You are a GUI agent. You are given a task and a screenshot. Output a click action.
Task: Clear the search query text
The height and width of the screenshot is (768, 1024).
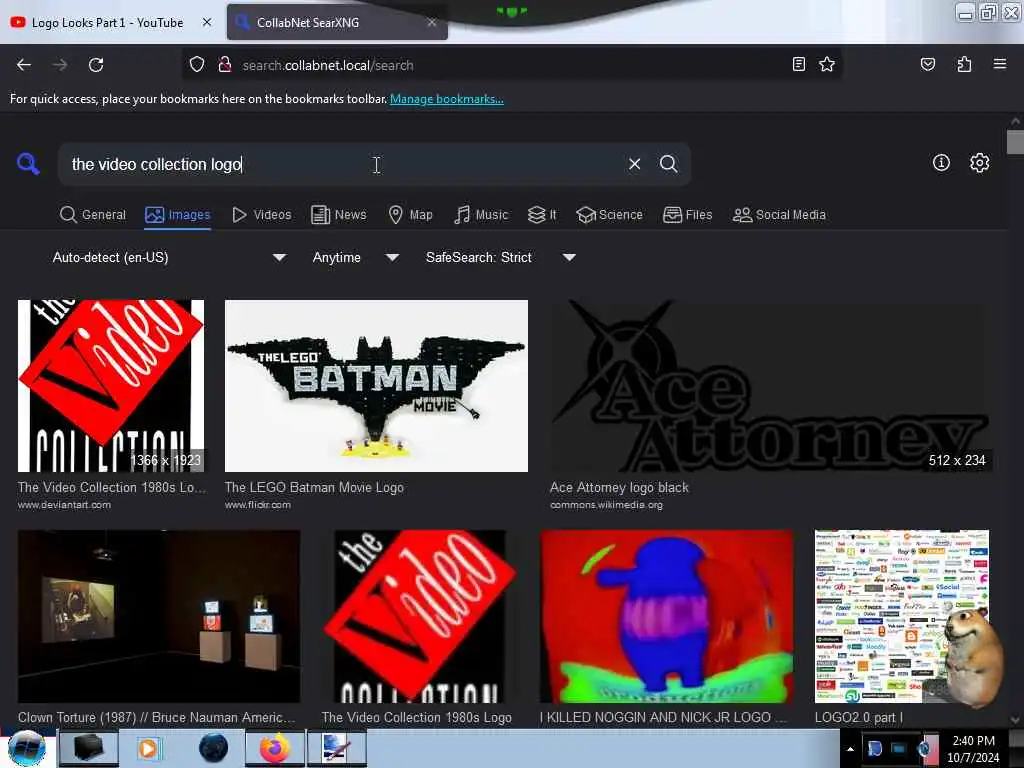coord(634,164)
